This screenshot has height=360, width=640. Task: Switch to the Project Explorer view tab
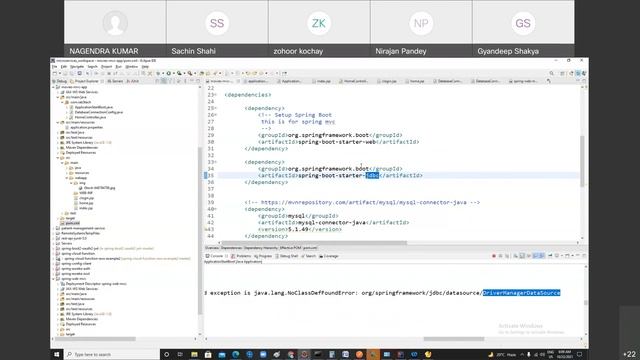(x=84, y=81)
